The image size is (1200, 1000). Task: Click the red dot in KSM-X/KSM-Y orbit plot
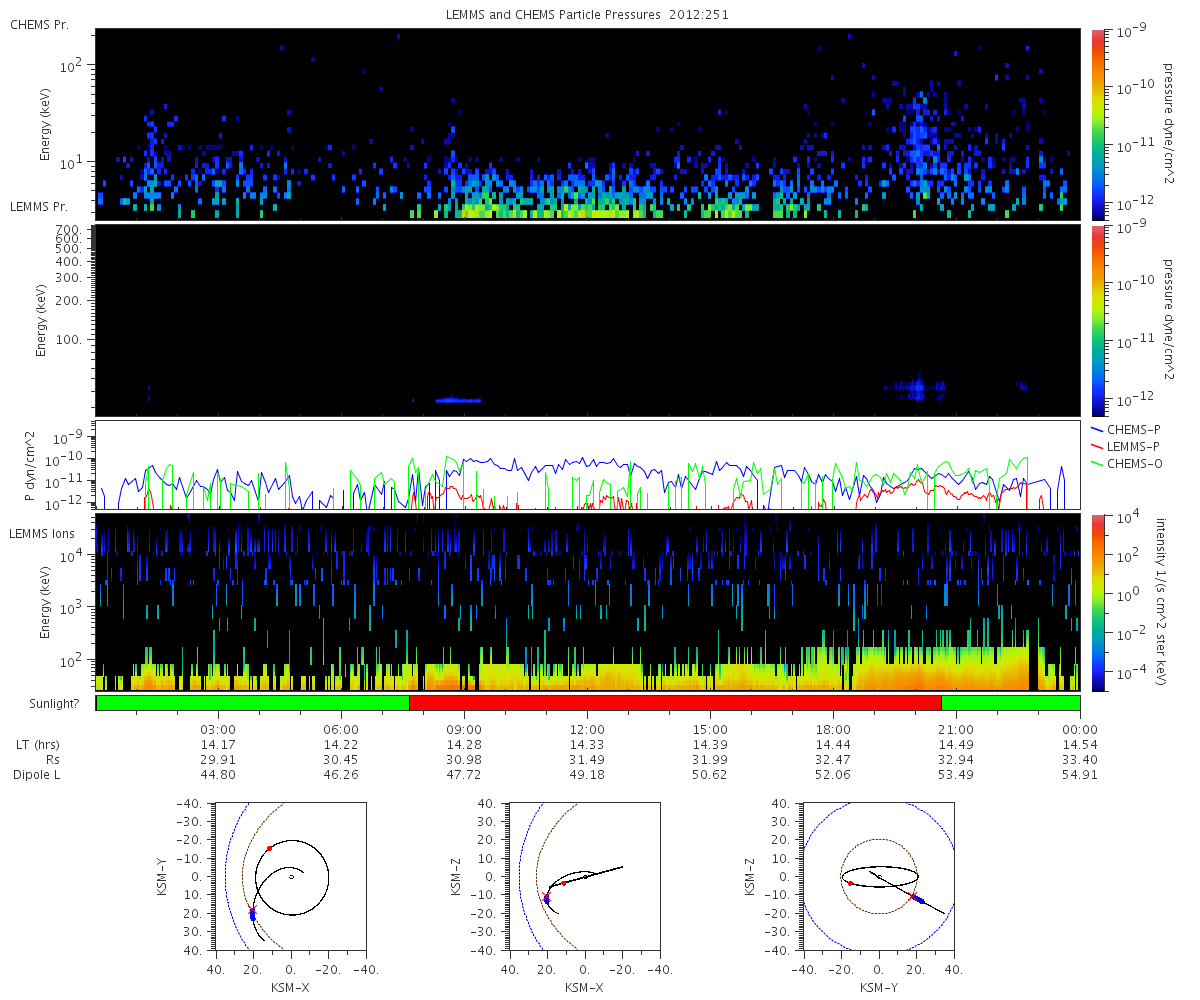point(269,848)
